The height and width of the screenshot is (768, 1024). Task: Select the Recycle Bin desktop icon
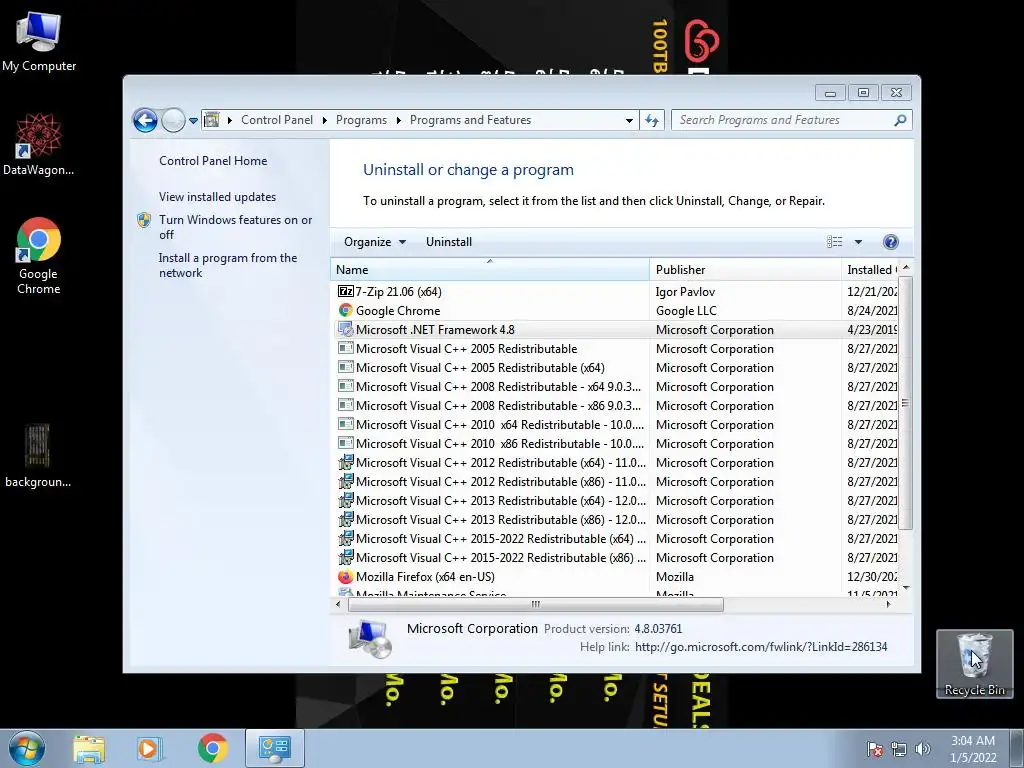(974, 664)
